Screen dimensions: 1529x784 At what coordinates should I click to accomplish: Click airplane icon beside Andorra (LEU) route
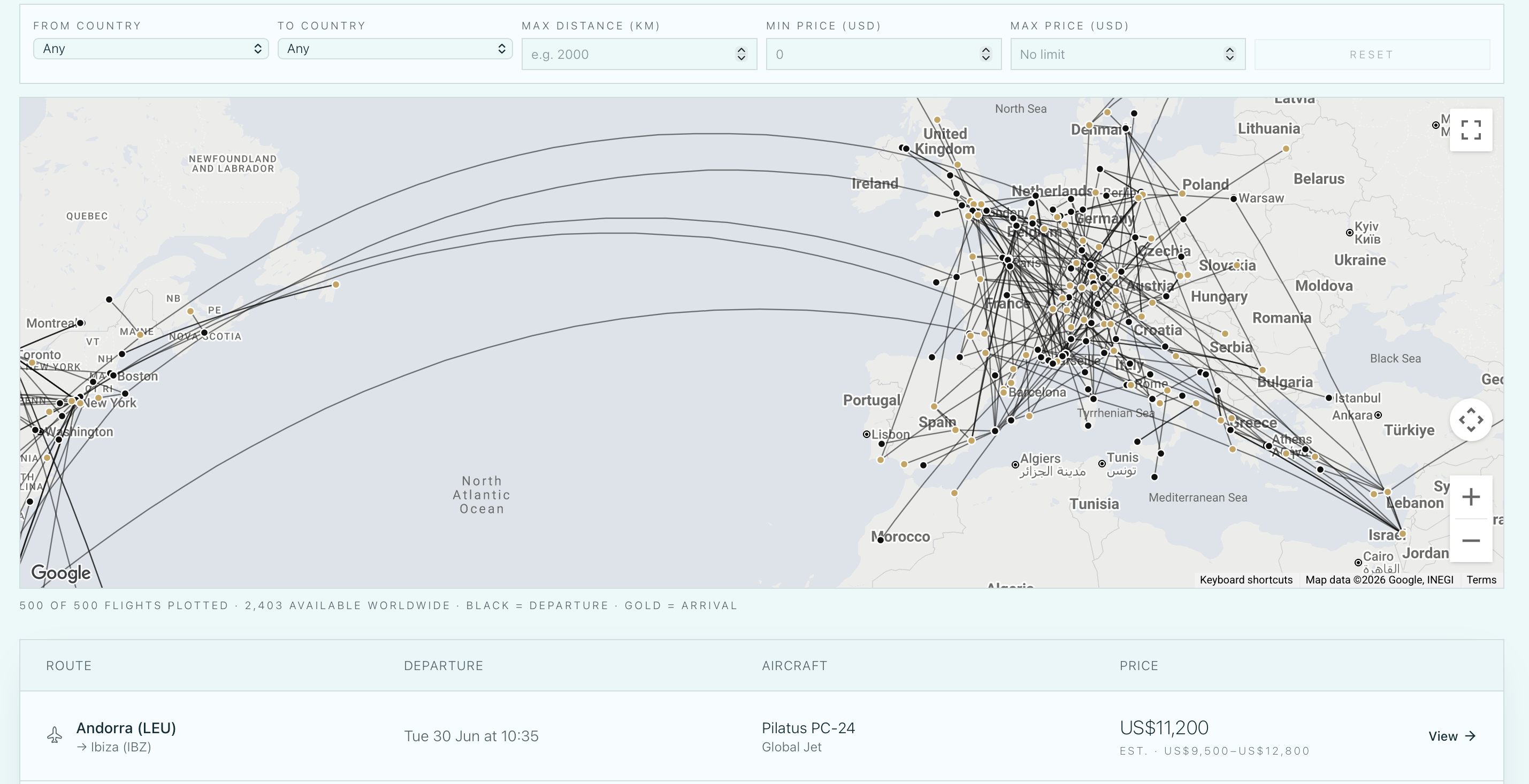tap(55, 735)
